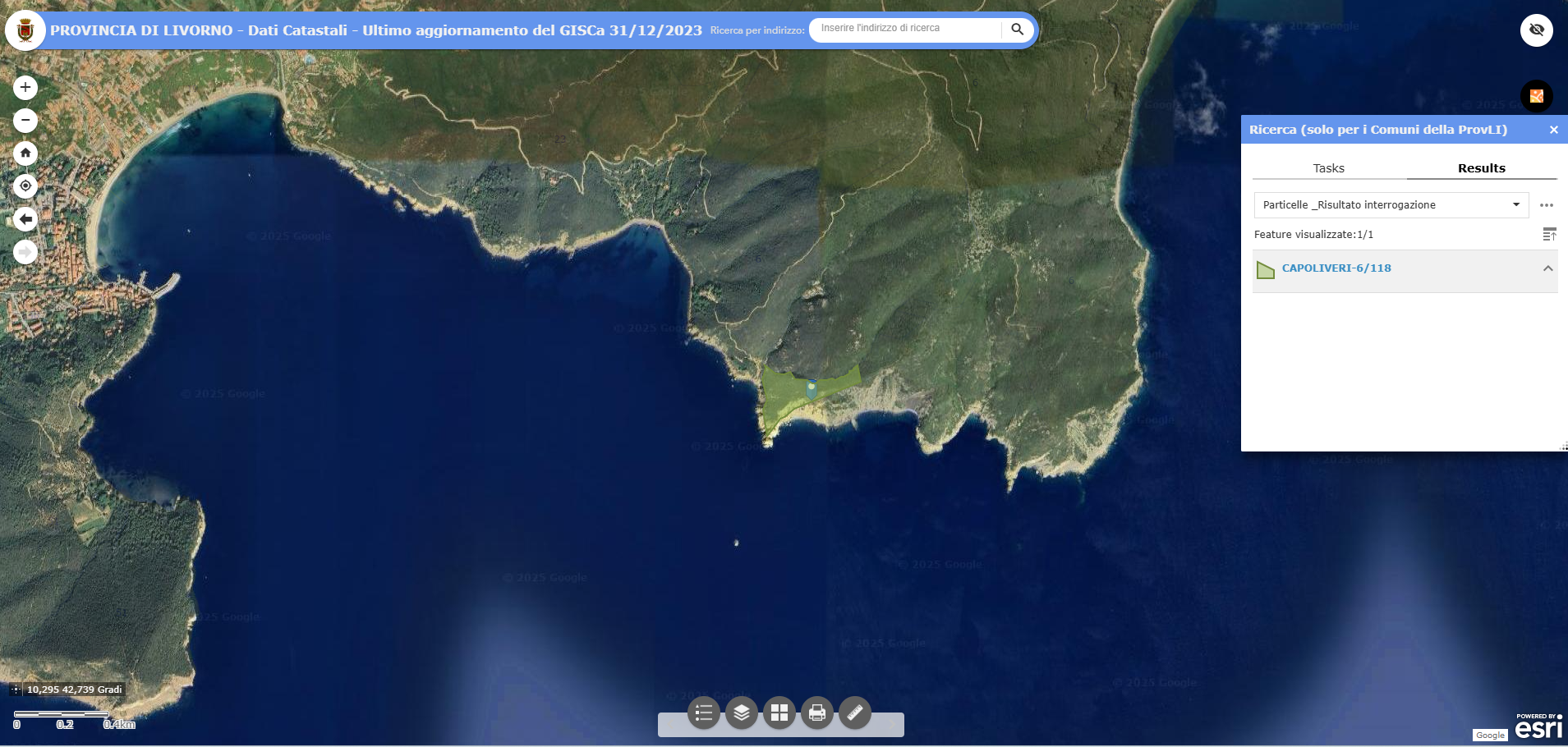1568x747 pixels.
Task: Select the Results tab
Action: [x=1481, y=168]
